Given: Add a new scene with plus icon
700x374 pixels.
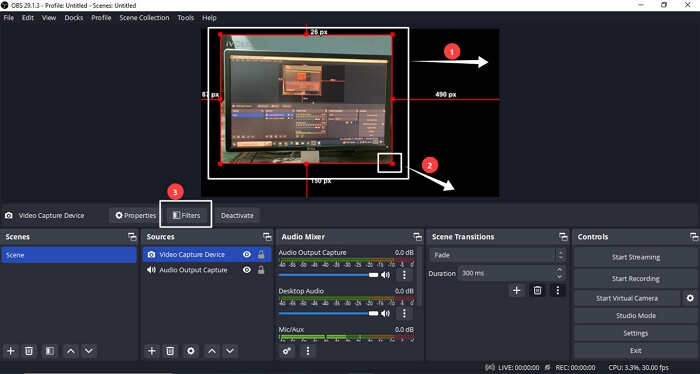Looking at the screenshot, I should (11, 351).
